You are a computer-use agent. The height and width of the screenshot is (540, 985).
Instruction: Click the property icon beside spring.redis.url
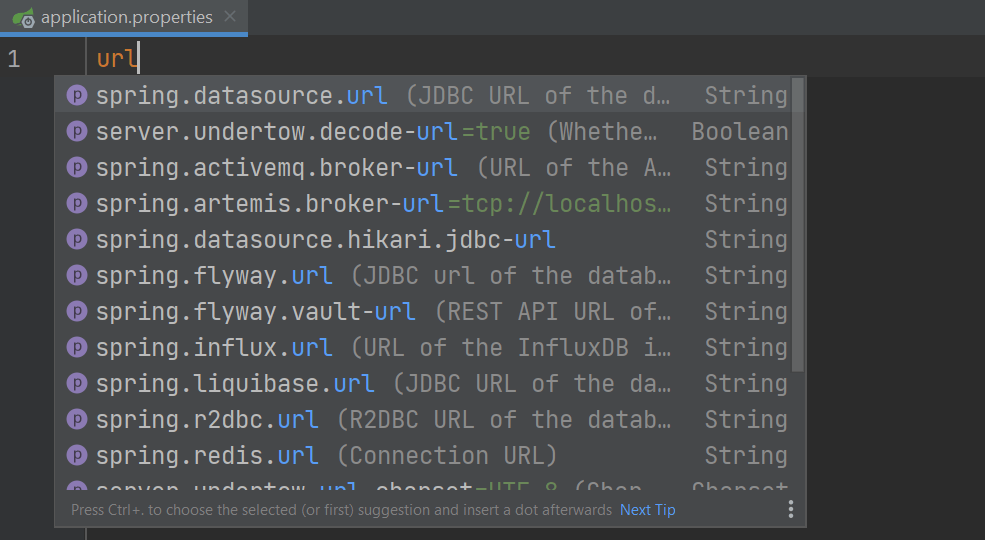pos(77,456)
